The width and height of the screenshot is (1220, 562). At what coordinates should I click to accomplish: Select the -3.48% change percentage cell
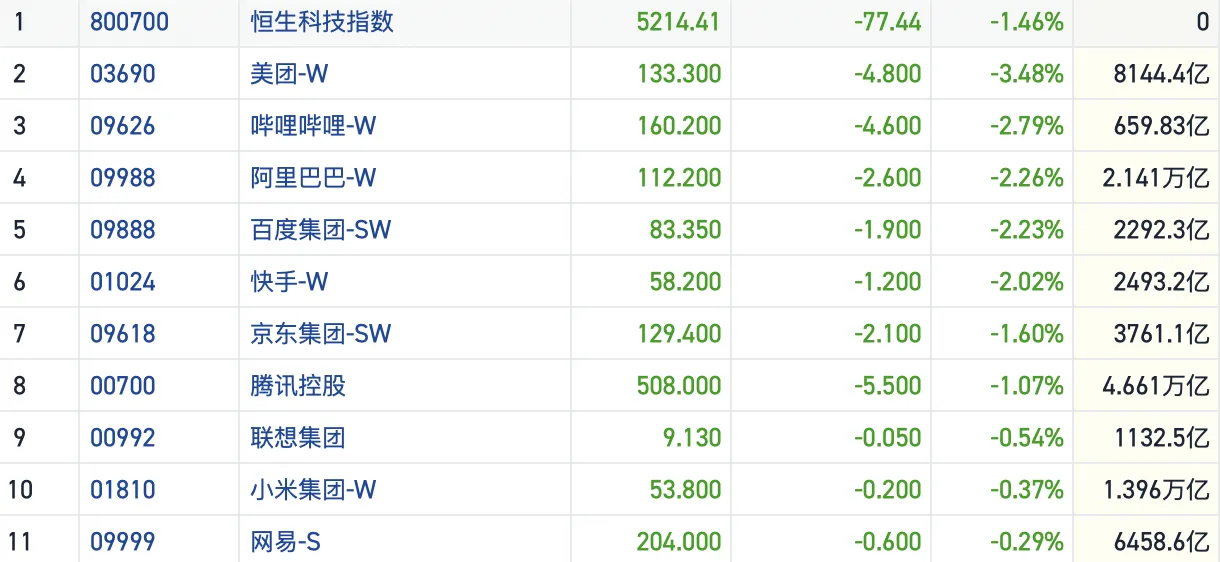(1026, 74)
